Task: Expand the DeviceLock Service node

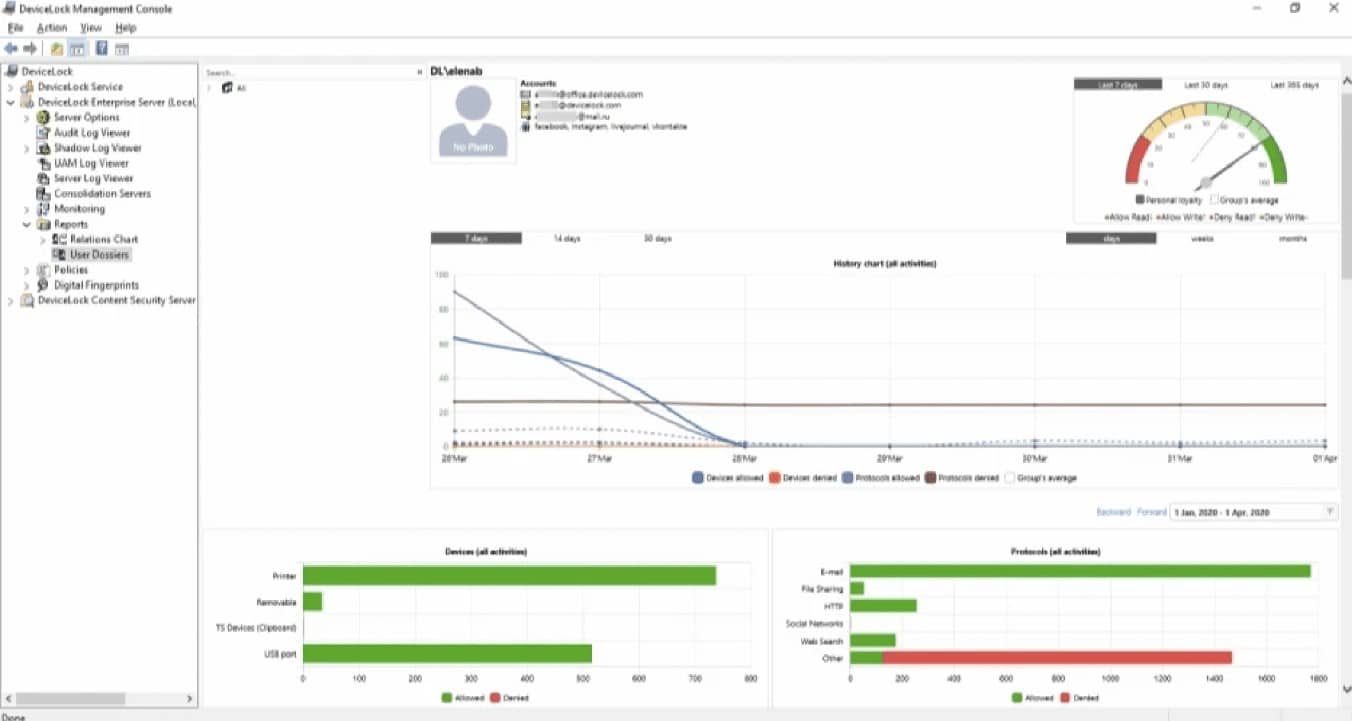Action: tap(11, 87)
